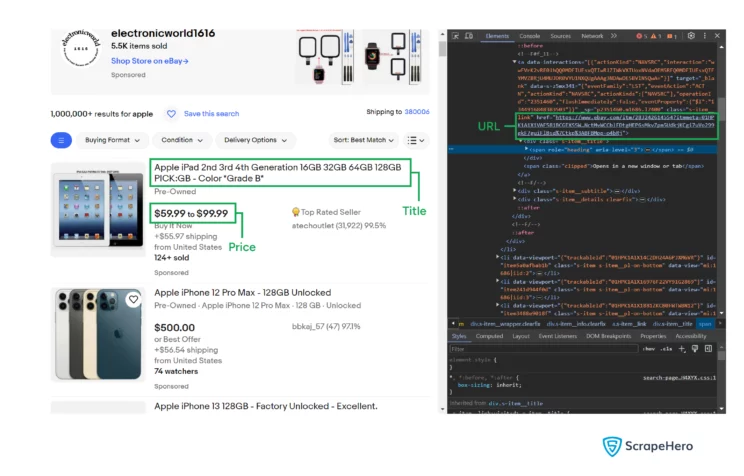The image size is (744, 476).
Task: Open Apple iPhone 13 128GB listing title
Action: 266,406
